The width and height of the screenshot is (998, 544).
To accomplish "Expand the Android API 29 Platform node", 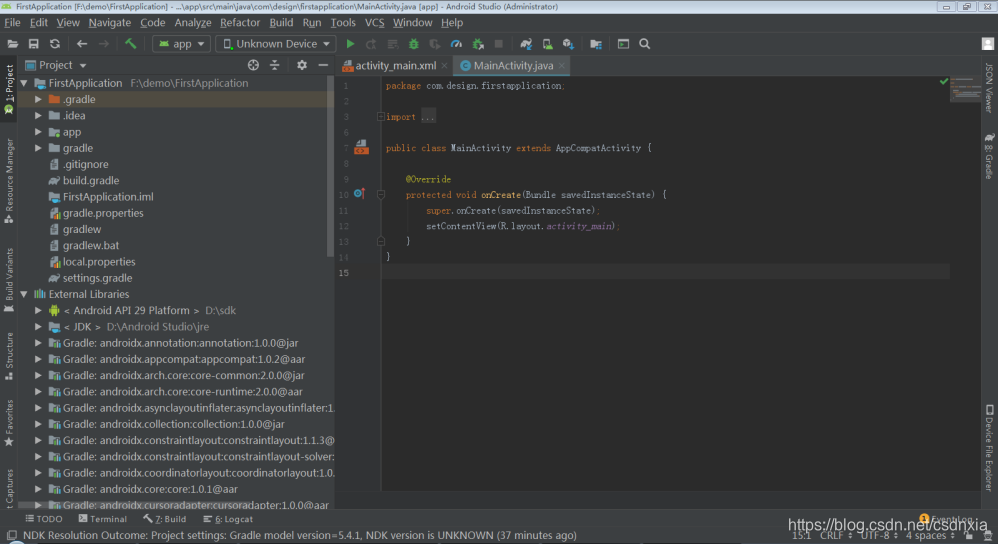I will (38, 310).
